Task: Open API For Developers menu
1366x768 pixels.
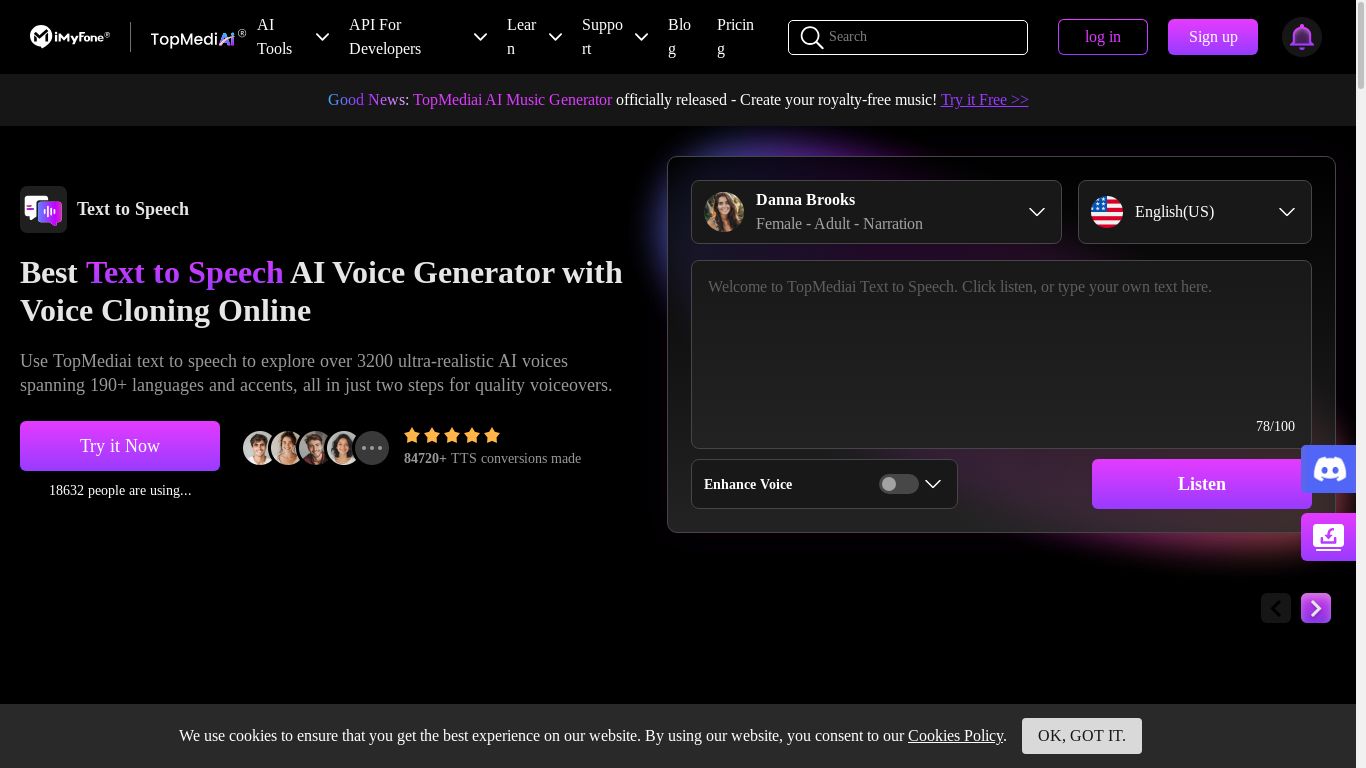Action: (385, 37)
